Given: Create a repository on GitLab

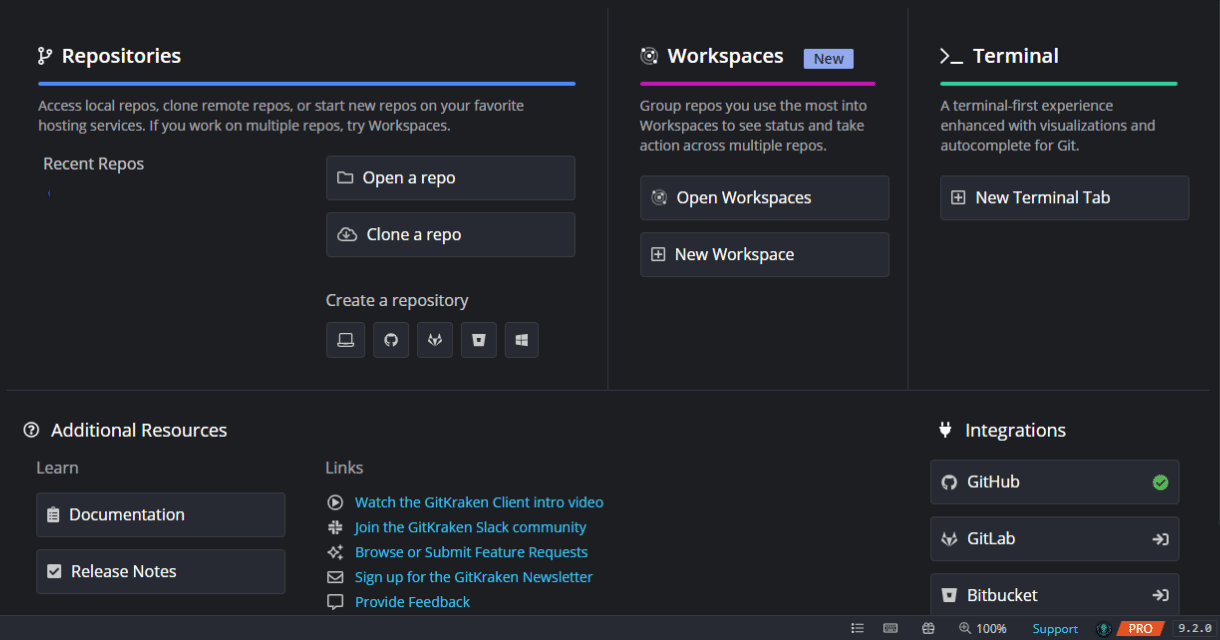Looking at the screenshot, I should click(434, 340).
